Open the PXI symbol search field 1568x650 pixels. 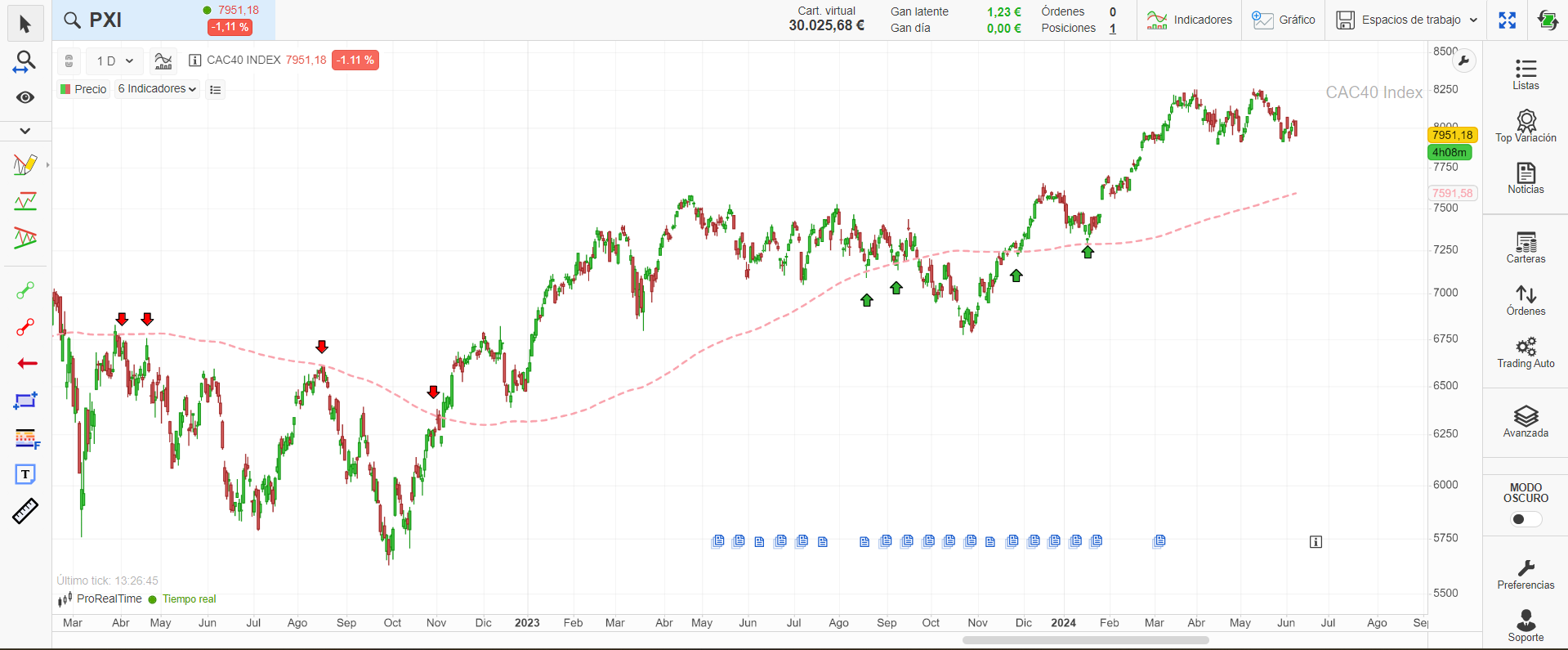(163, 20)
